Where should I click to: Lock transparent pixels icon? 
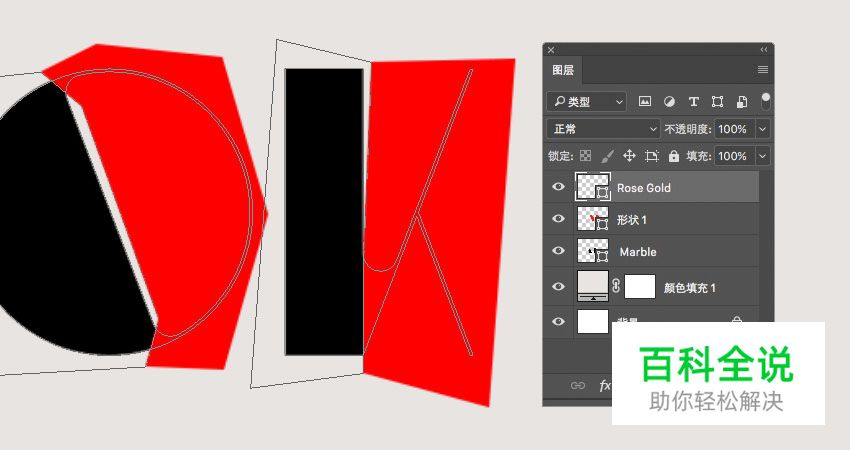pyautogui.click(x=586, y=156)
